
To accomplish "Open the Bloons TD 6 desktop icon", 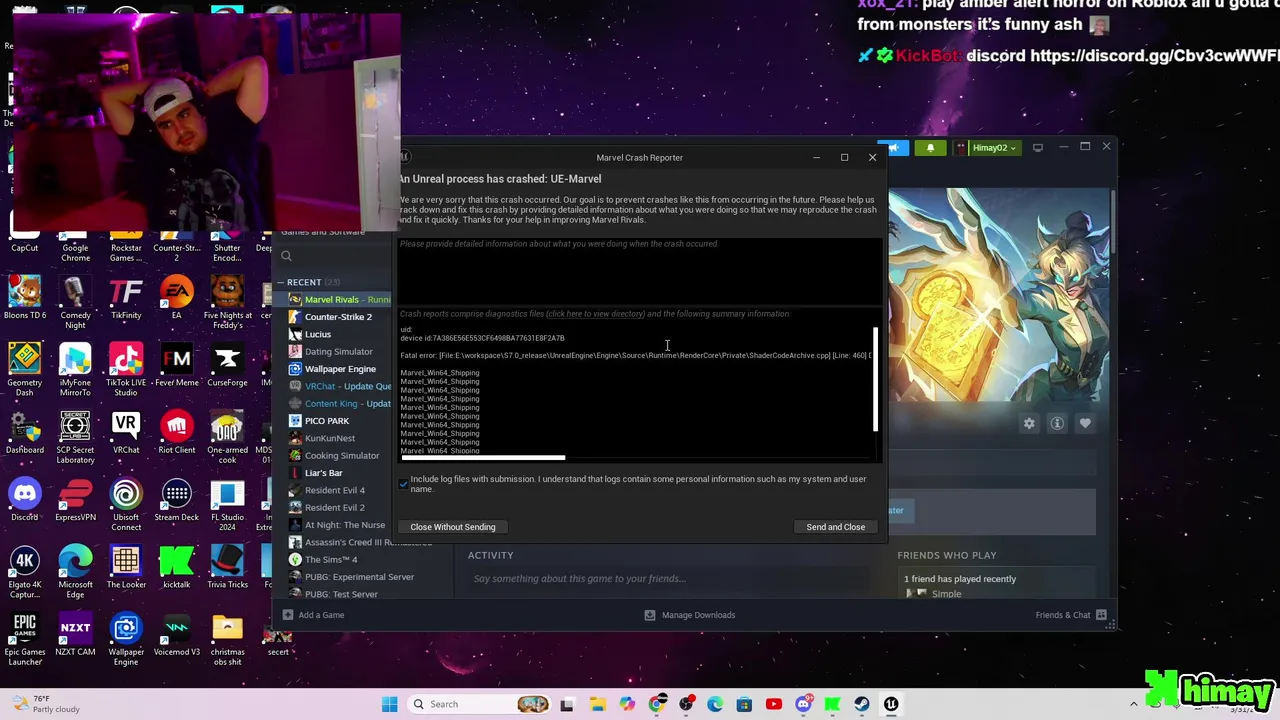I will click(25, 298).
